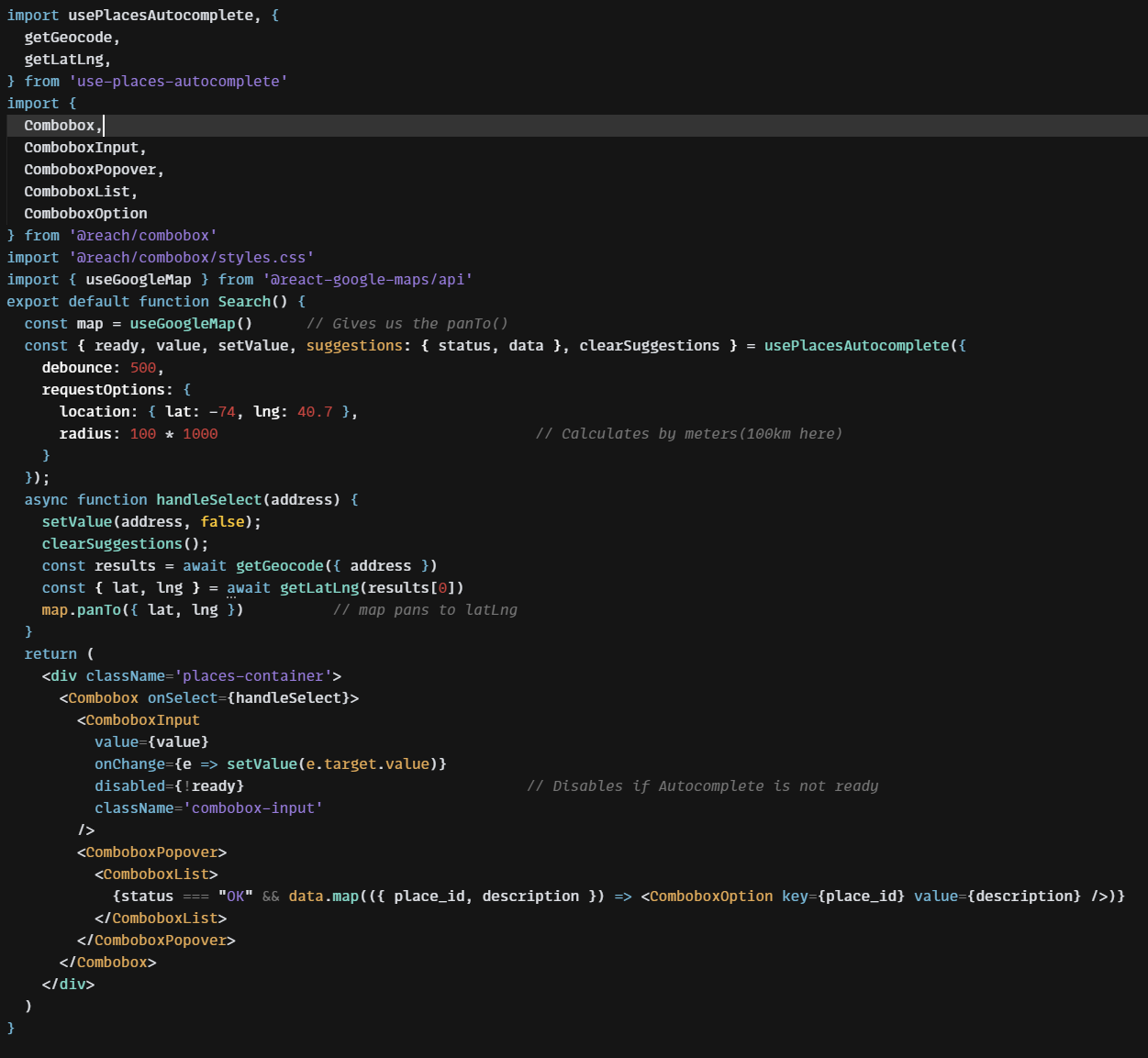Click the data.map call
This screenshot has height=1058, width=1148.
click(x=323, y=897)
